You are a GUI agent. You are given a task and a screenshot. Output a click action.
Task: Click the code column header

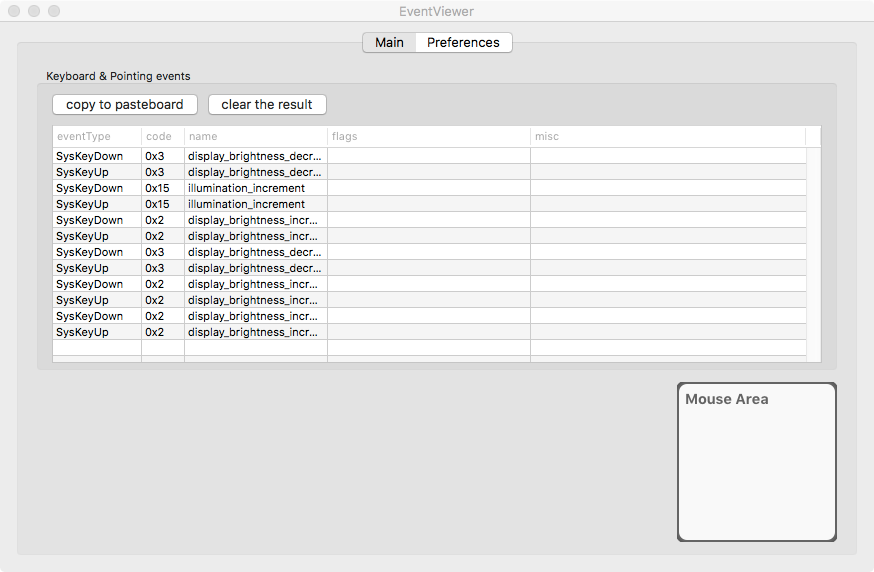tap(162, 136)
